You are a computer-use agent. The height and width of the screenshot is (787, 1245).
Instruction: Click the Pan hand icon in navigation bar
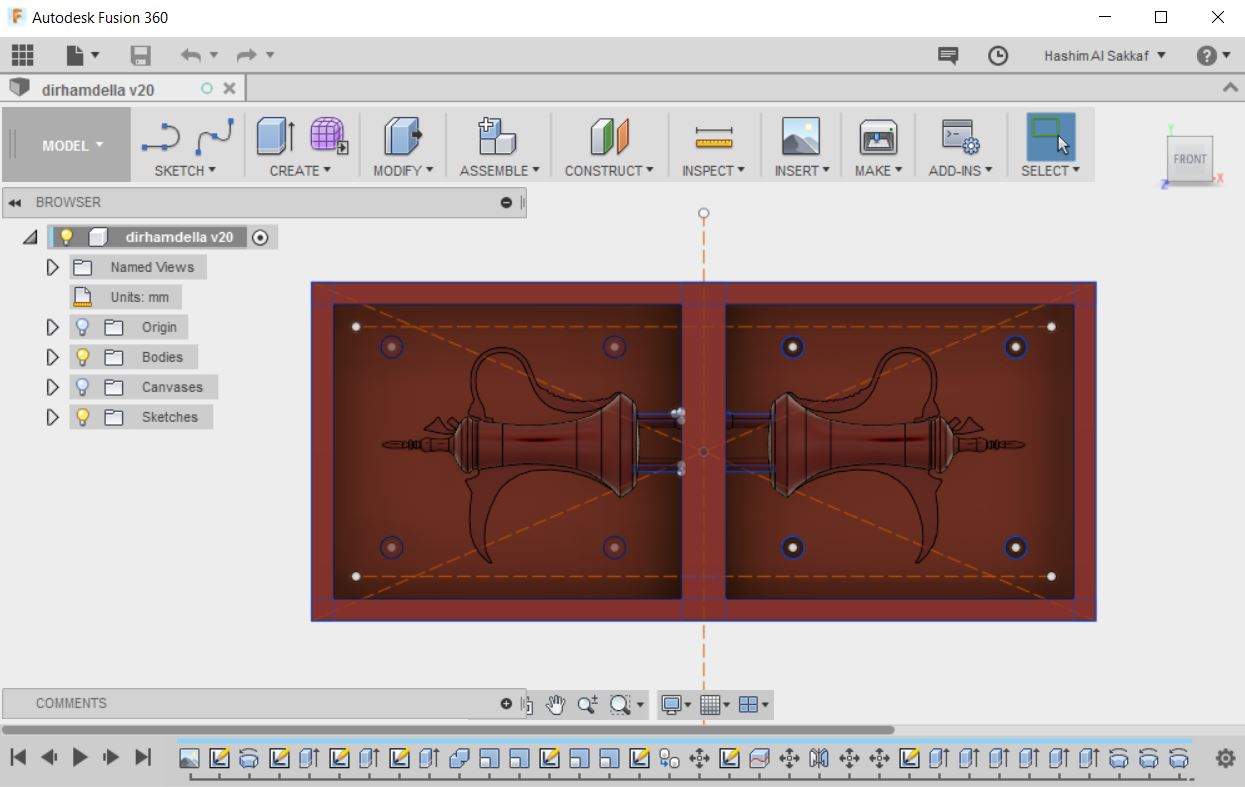click(x=556, y=705)
